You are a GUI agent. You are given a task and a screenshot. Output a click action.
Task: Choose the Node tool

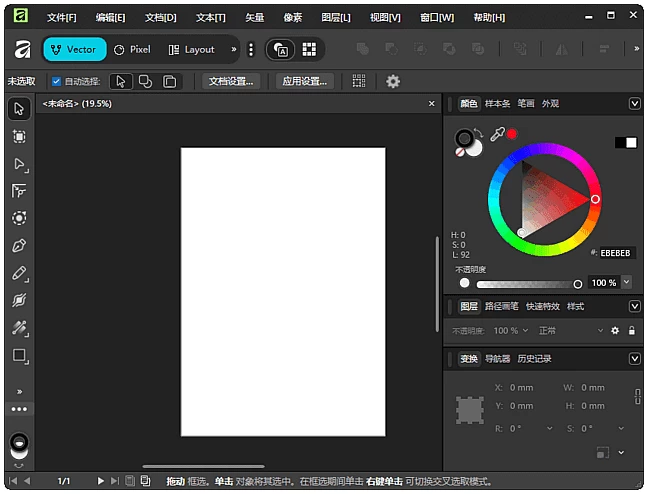coord(19,164)
